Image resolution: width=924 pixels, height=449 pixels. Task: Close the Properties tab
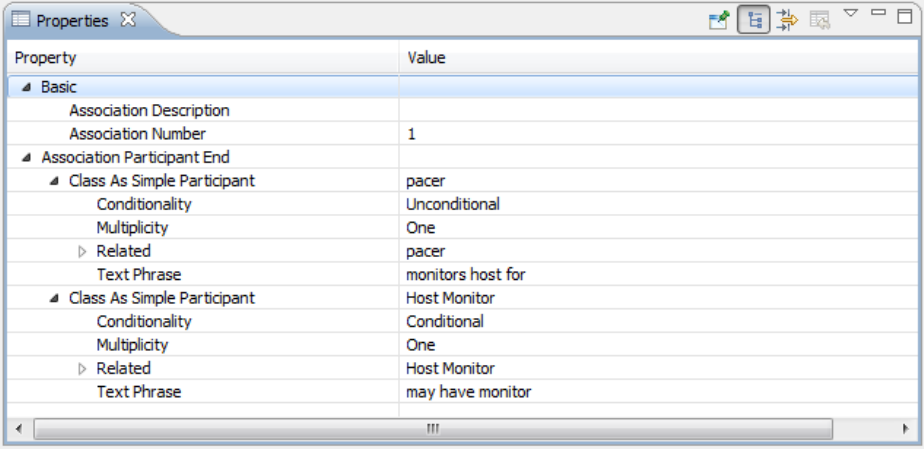(x=127, y=19)
